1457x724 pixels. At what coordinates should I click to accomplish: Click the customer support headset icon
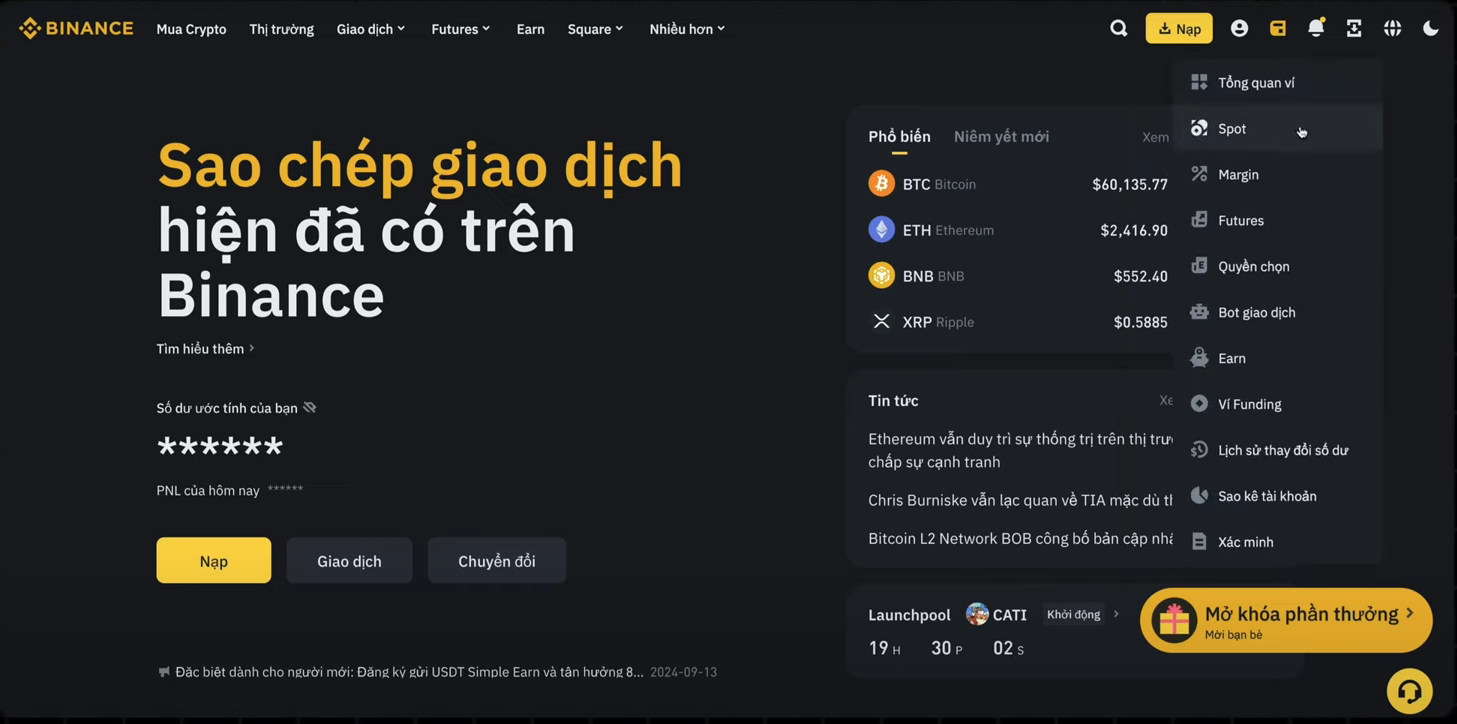pos(1409,691)
